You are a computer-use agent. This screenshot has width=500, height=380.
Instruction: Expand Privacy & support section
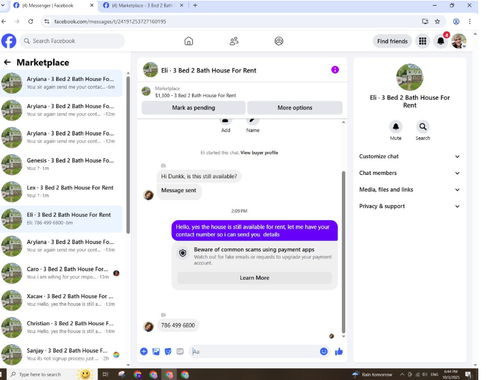(409, 206)
